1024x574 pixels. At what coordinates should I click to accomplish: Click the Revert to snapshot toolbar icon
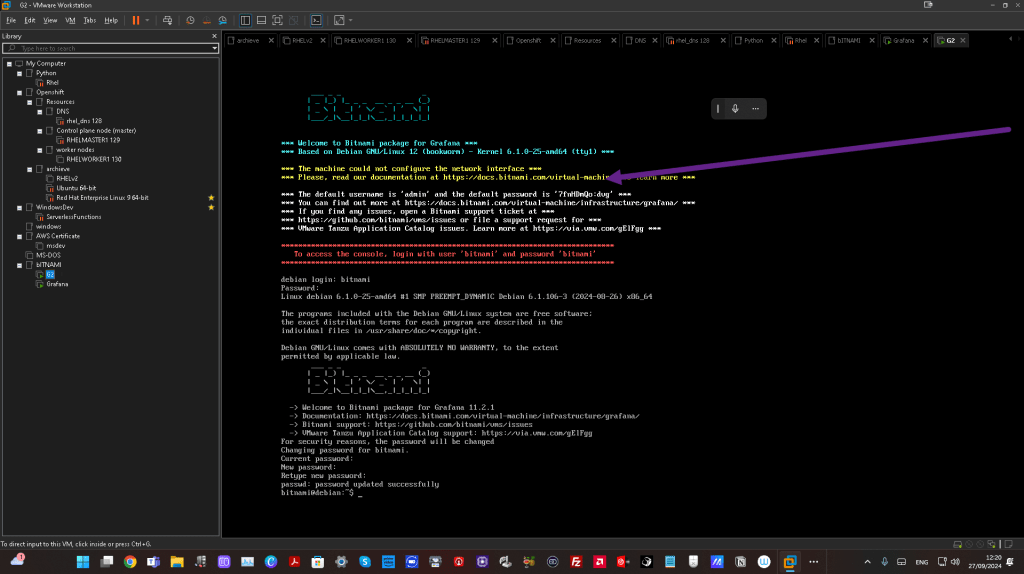(206, 20)
